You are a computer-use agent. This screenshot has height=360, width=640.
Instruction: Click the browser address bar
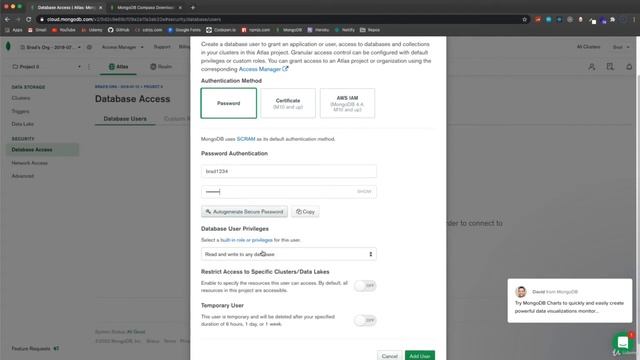pyautogui.click(x=282, y=19)
